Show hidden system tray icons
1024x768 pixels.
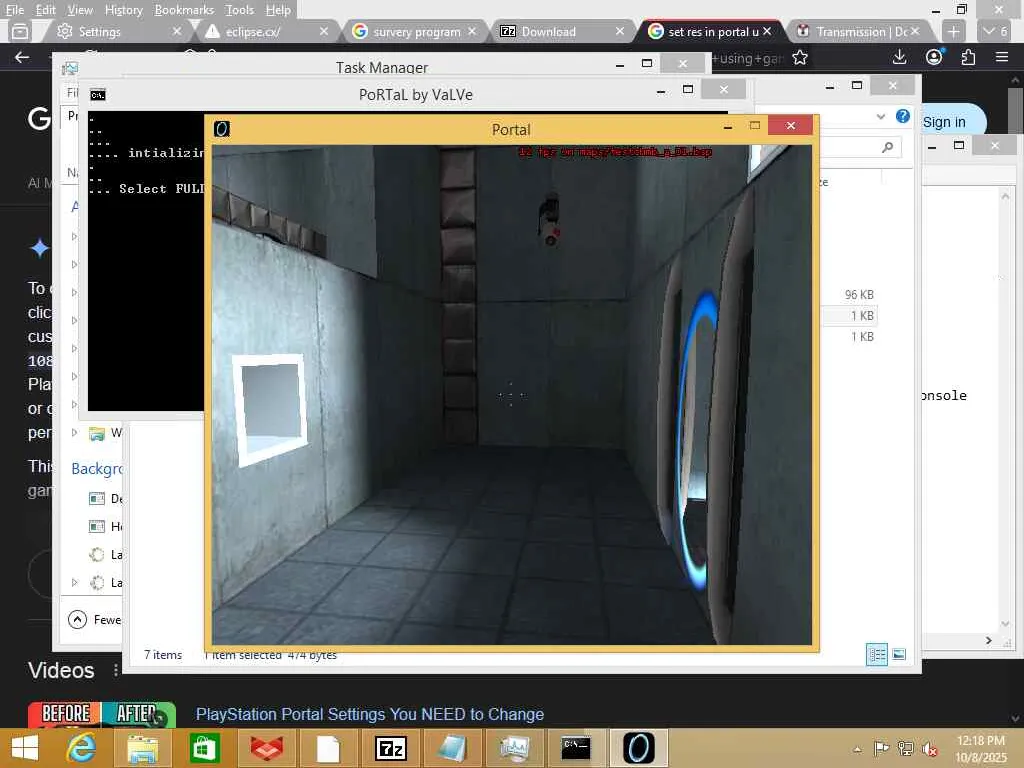[x=857, y=749]
